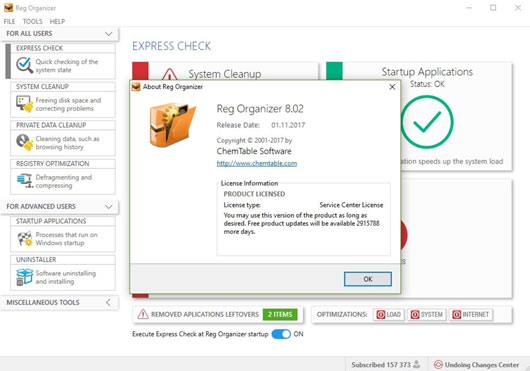Open the Undoing Changes Center
This screenshot has width=530, height=371.
point(477,365)
